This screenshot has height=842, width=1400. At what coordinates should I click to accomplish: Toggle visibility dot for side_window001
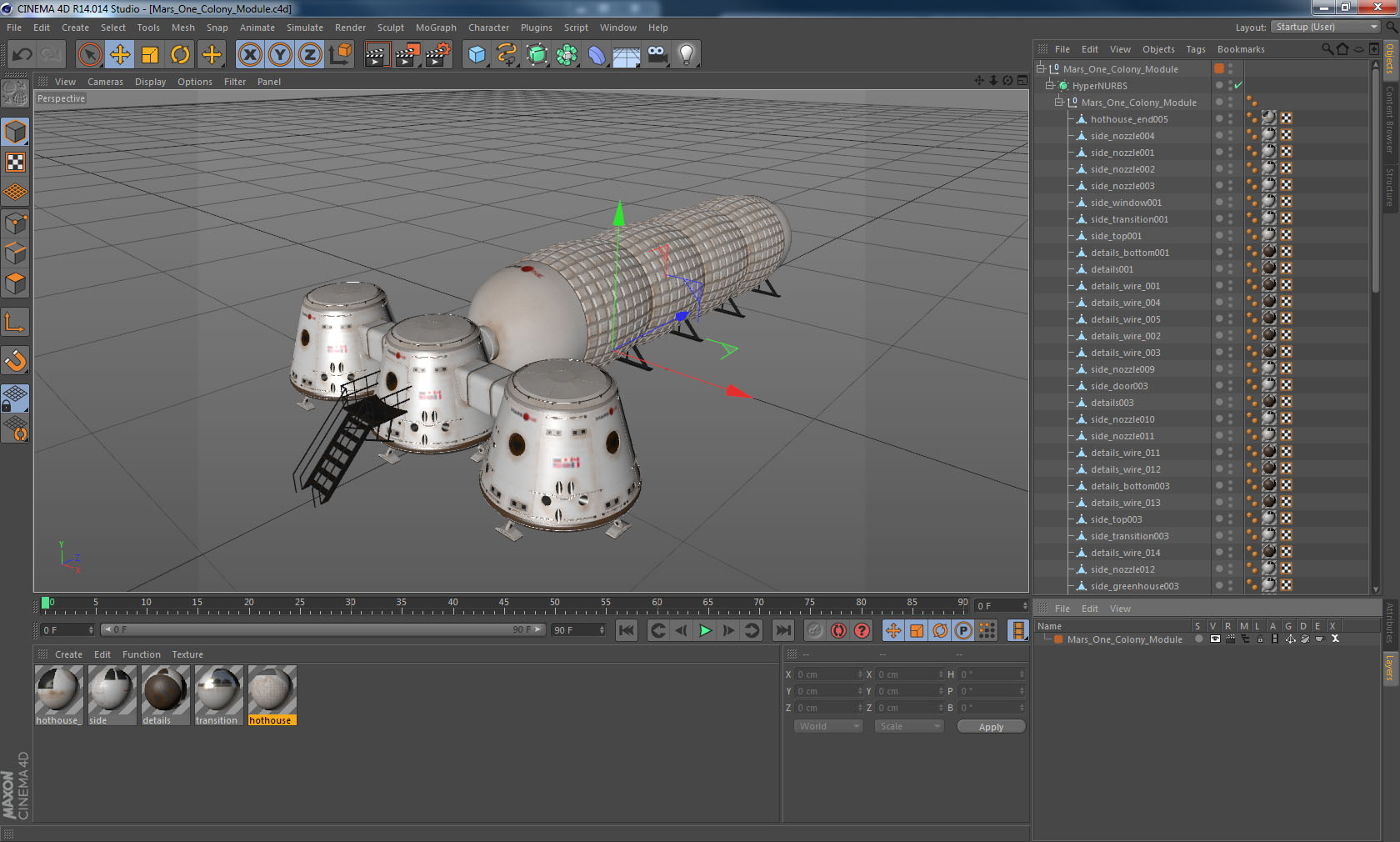tap(1219, 202)
